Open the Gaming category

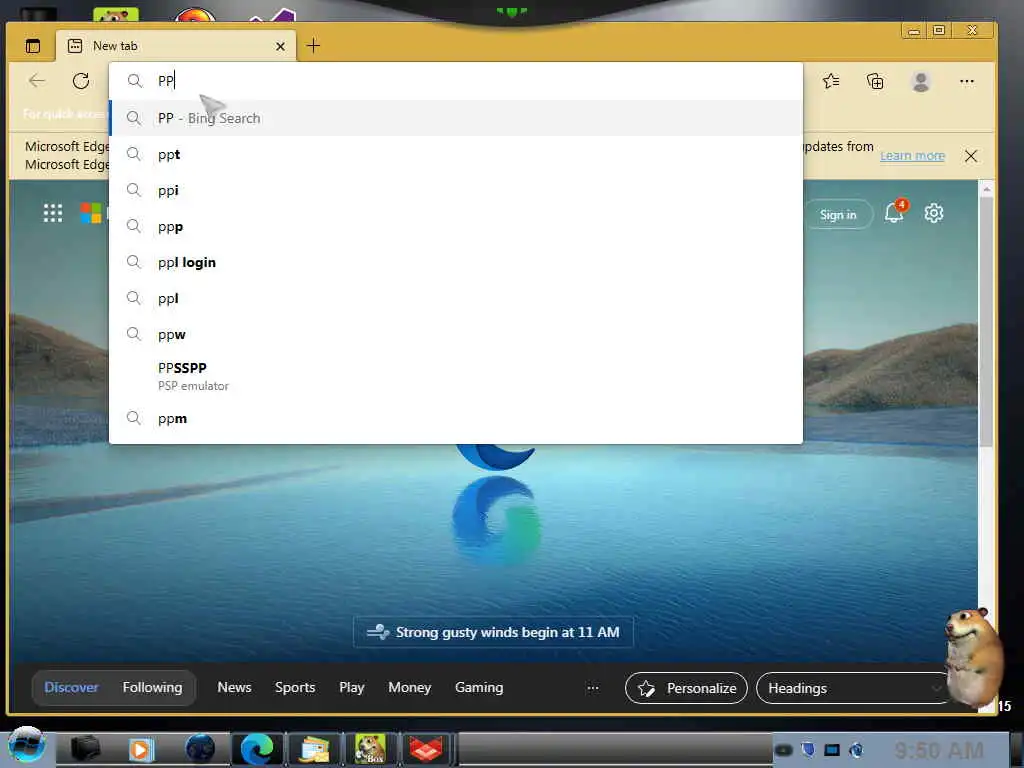[479, 688]
